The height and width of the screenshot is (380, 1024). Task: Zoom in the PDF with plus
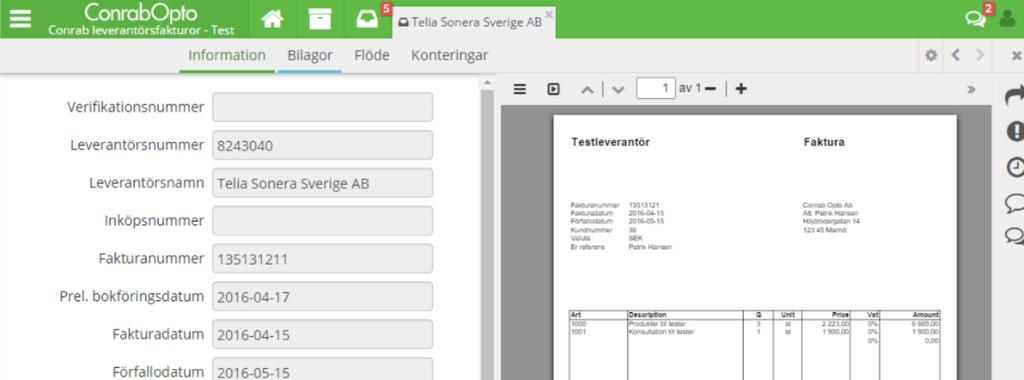pyautogui.click(x=741, y=89)
